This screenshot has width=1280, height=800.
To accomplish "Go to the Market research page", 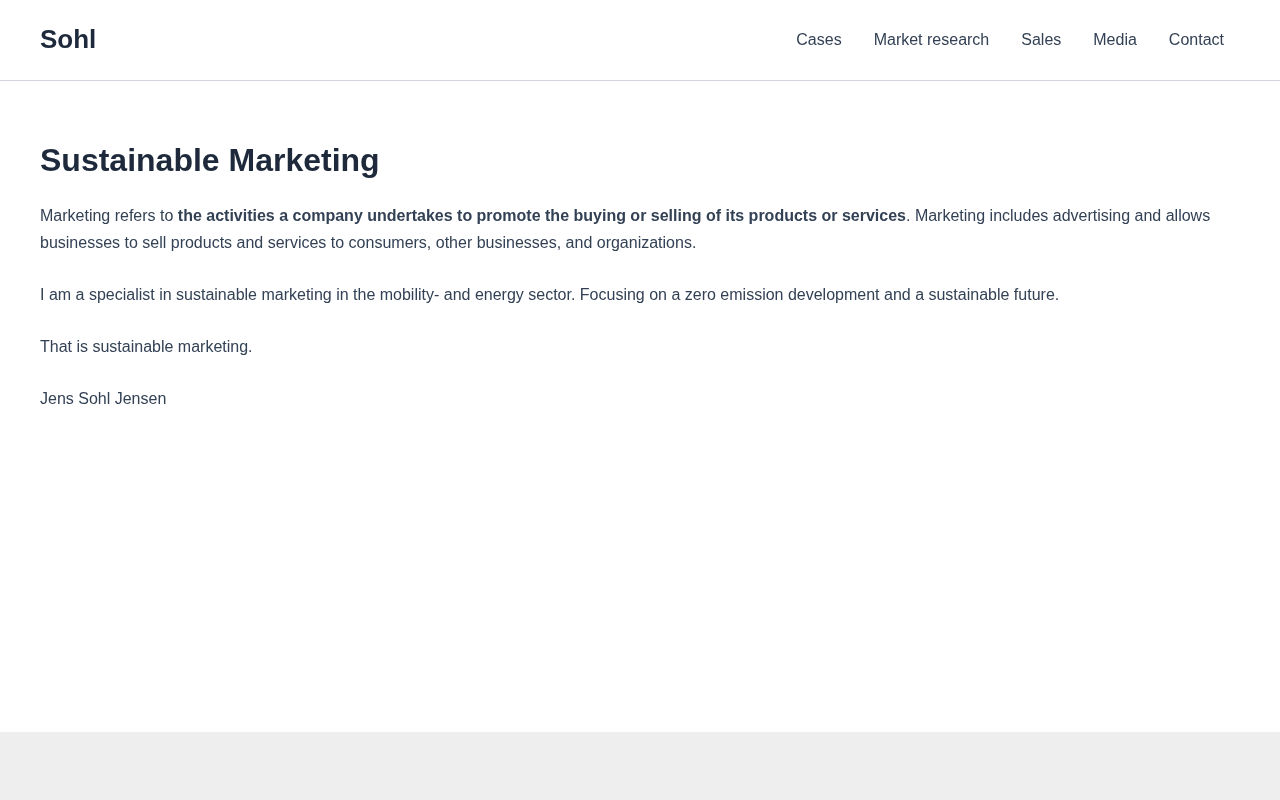I will point(931,40).
